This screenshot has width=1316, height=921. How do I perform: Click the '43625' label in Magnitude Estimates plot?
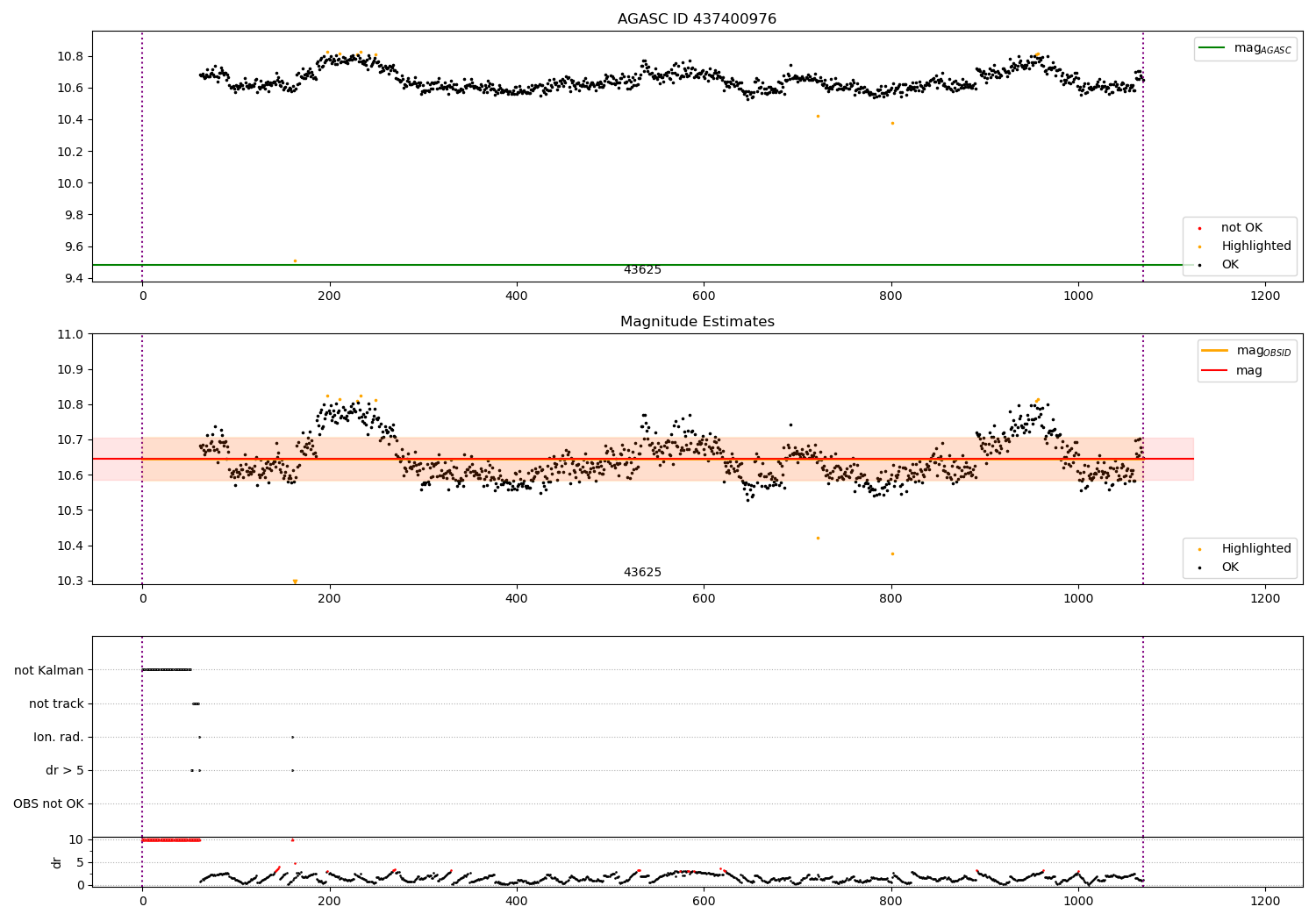642,573
